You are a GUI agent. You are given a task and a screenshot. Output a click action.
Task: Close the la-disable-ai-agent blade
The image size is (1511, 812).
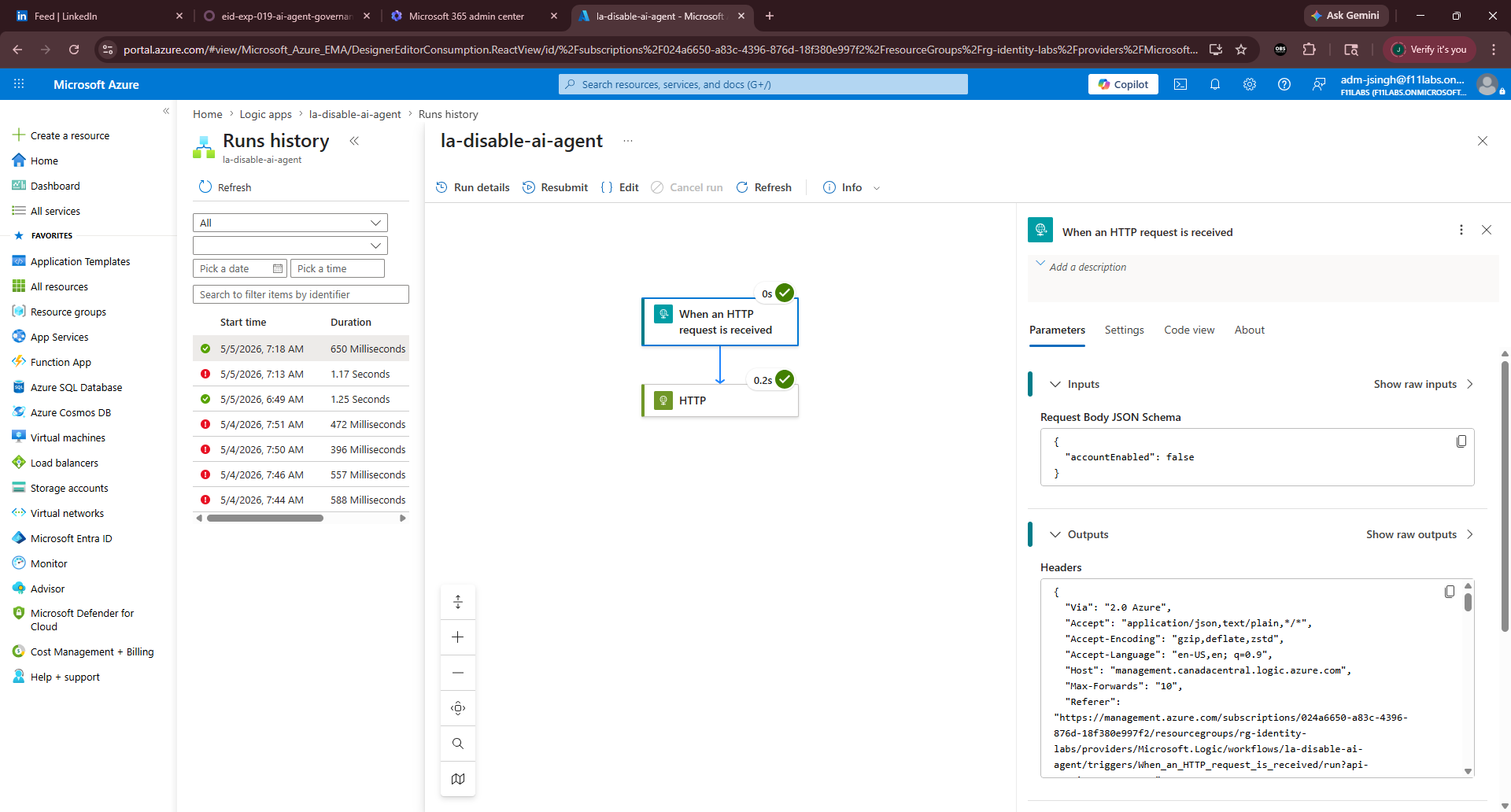(x=1483, y=141)
